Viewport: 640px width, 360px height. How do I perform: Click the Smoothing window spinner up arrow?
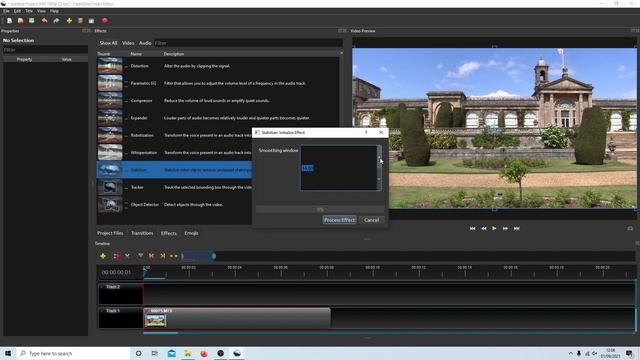click(x=379, y=157)
